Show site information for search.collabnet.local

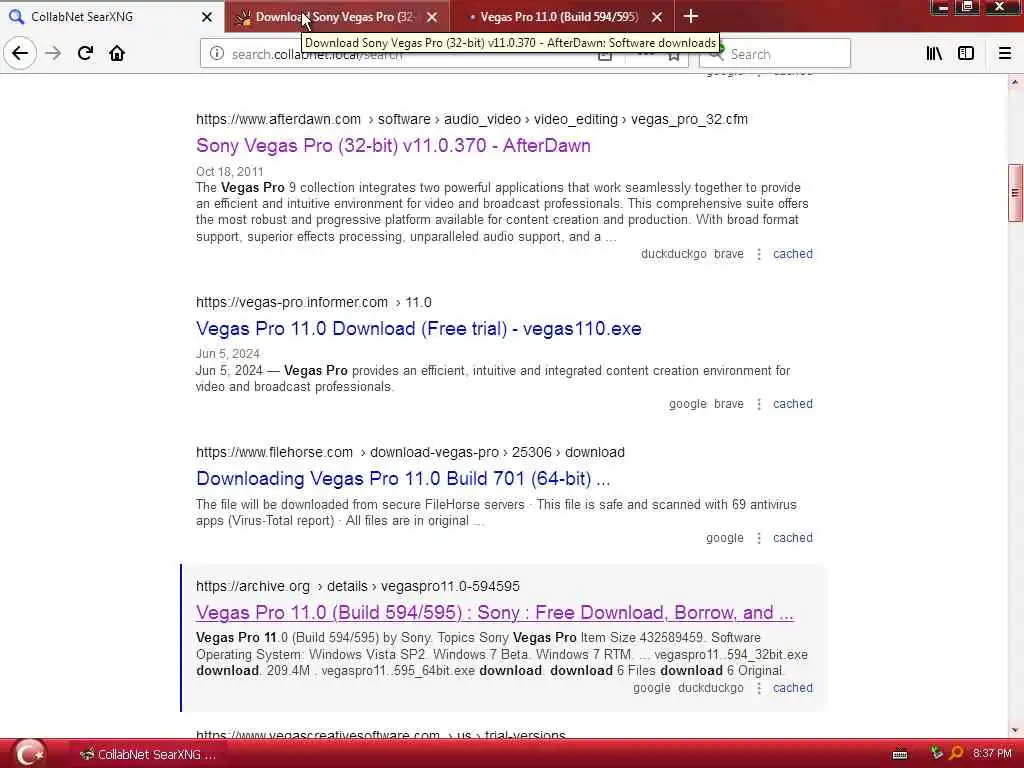click(217, 54)
